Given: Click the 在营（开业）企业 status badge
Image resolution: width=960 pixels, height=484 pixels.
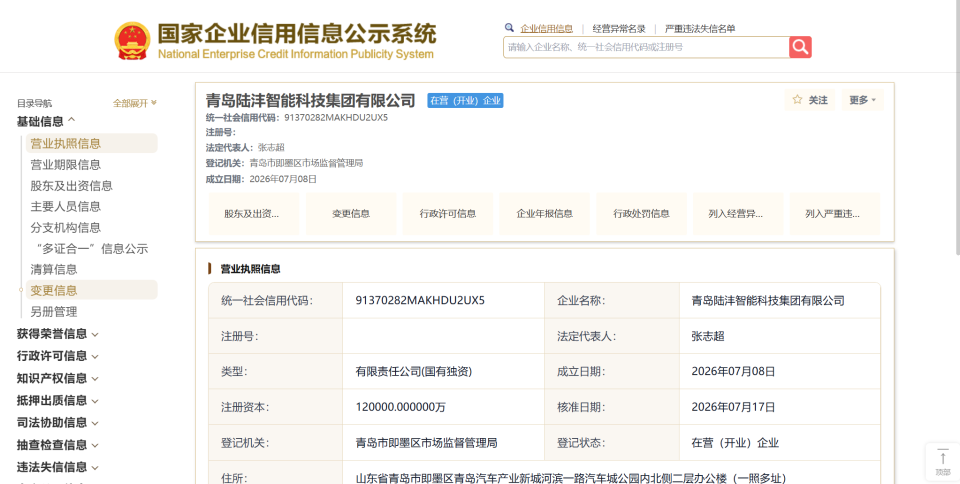Looking at the screenshot, I should (465, 100).
